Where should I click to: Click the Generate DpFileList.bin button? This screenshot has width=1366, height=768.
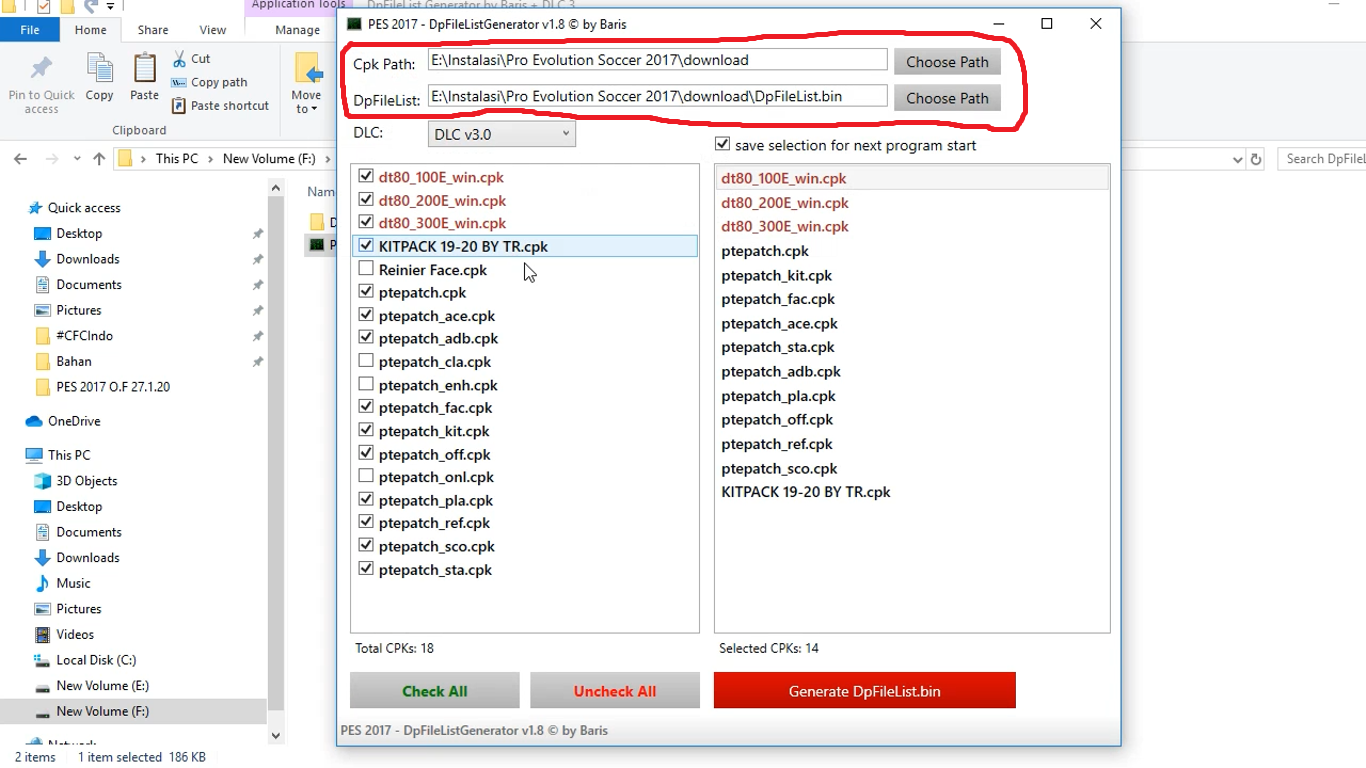coord(864,690)
